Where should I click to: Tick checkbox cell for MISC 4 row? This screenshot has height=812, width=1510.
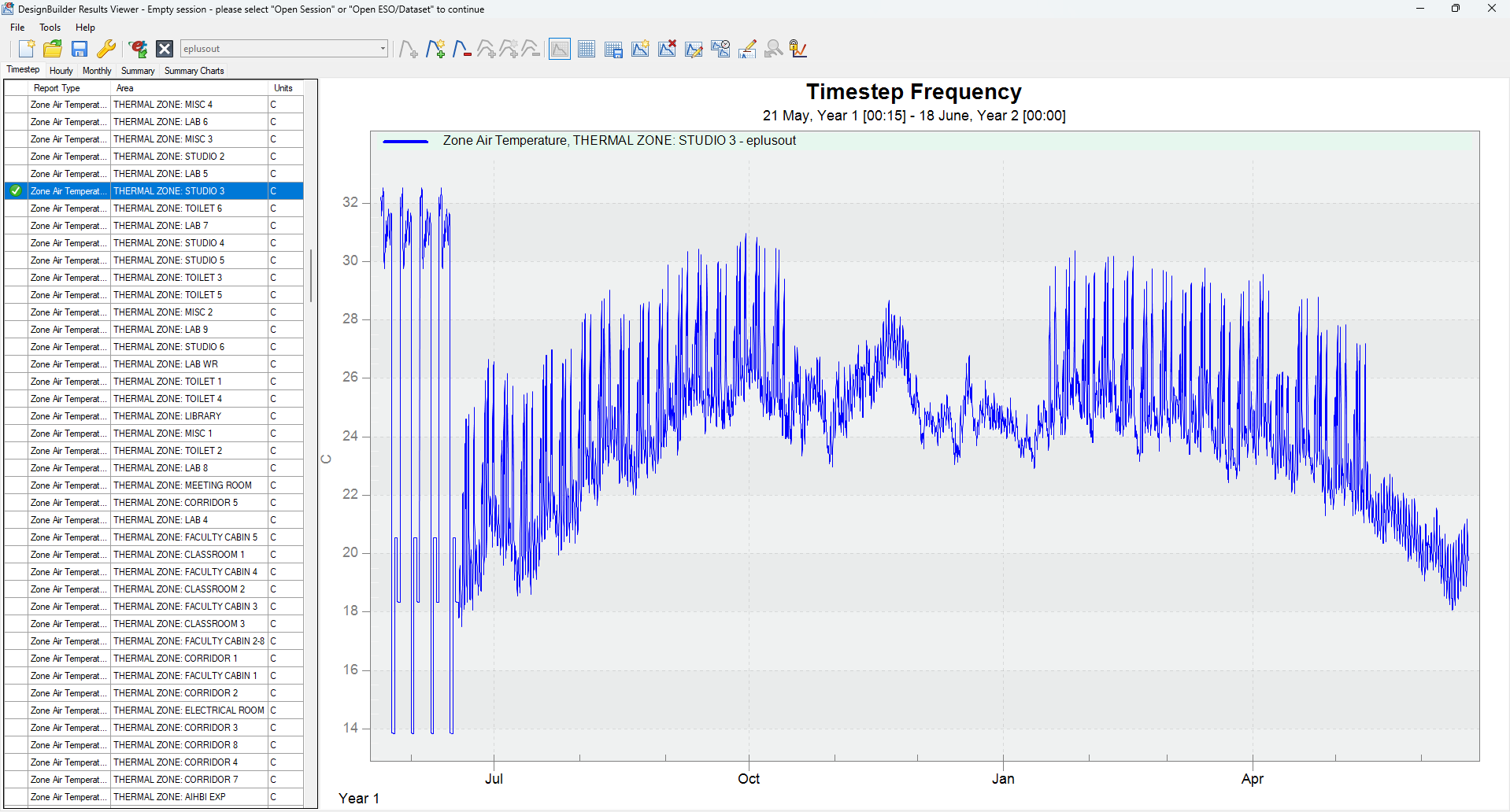(16, 105)
